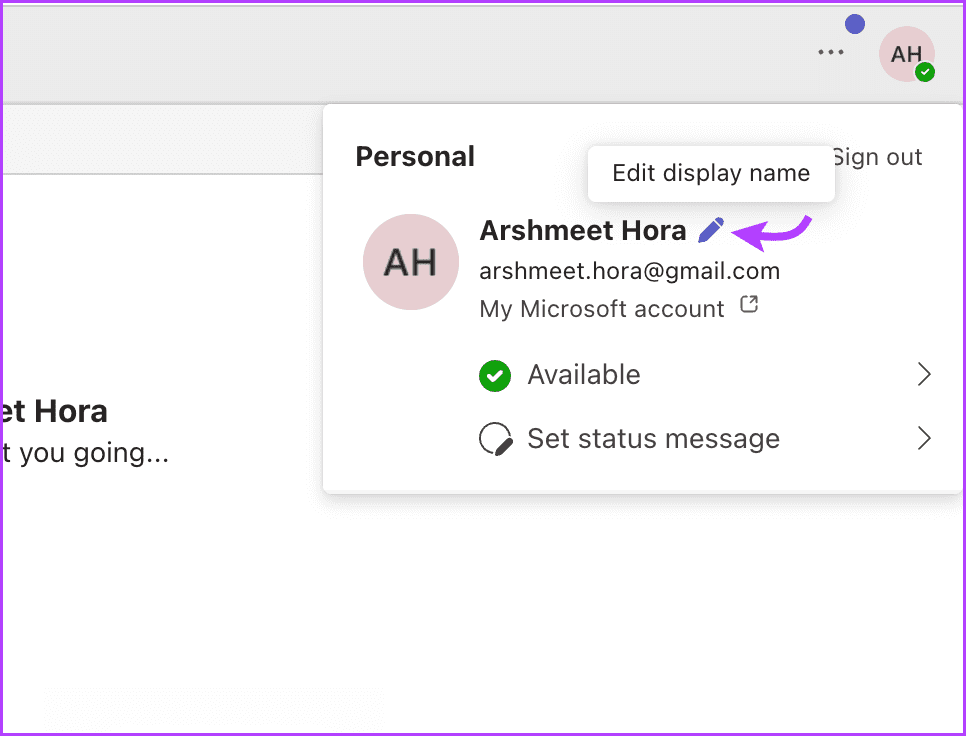The image size is (966, 736).
Task: Click the external link icon after My Microsoft account
Action: 748,306
